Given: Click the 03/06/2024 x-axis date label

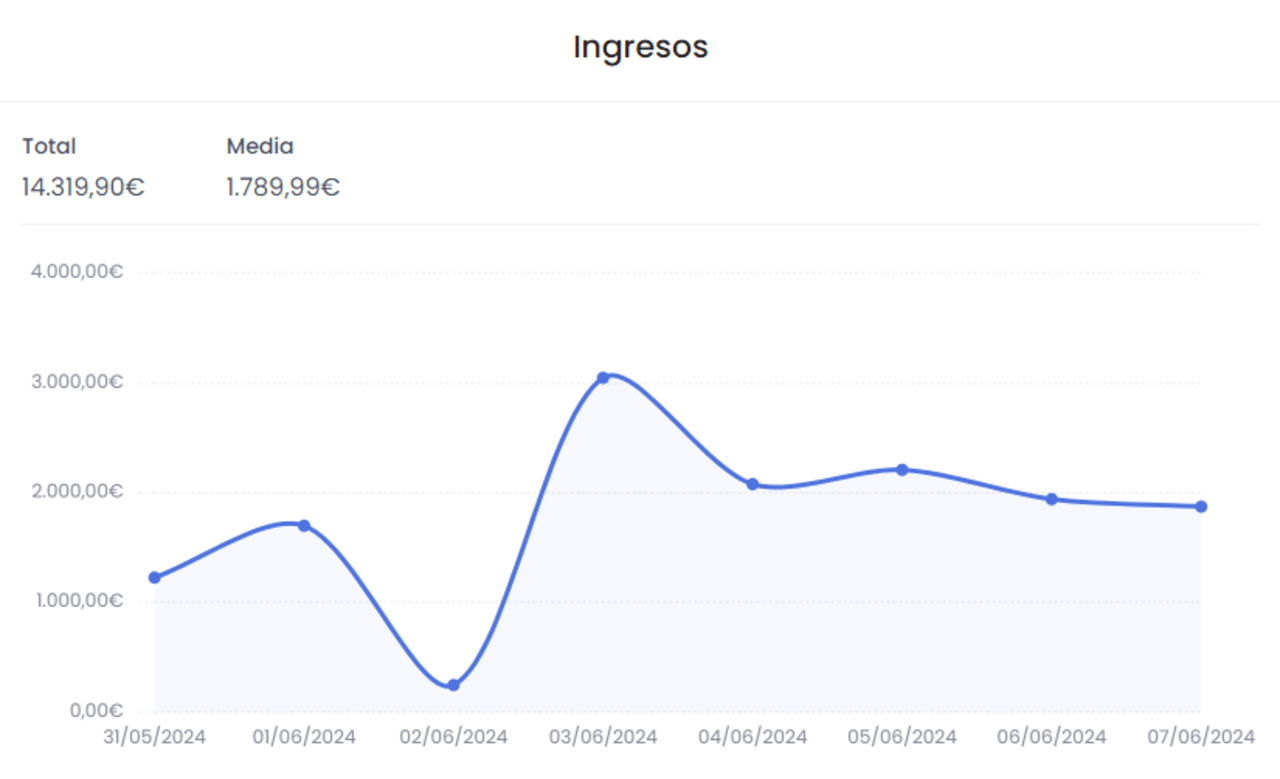Looking at the screenshot, I should pyautogui.click(x=603, y=737).
